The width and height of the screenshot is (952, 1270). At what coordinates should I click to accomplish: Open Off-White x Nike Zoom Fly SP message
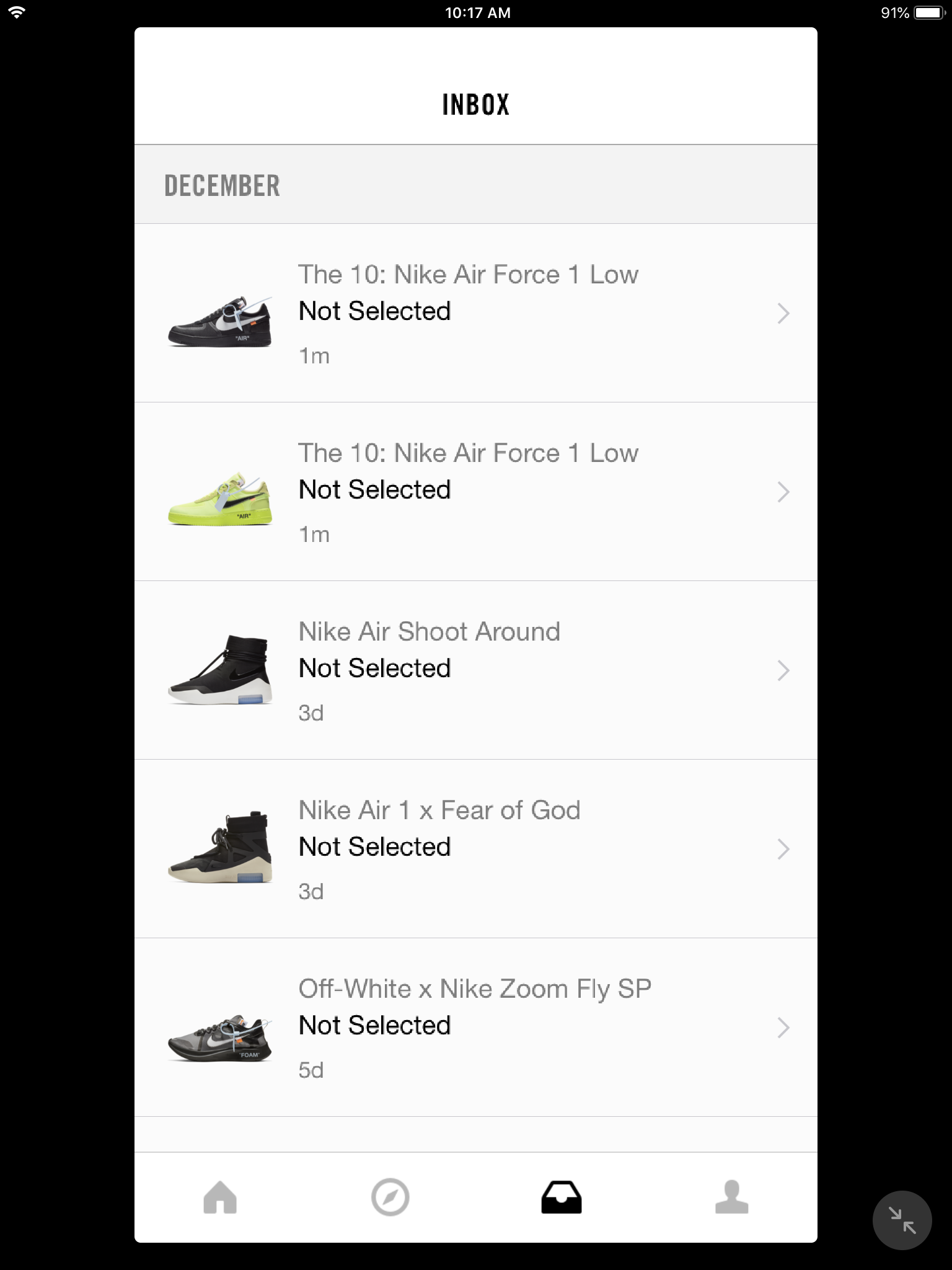[475, 989]
